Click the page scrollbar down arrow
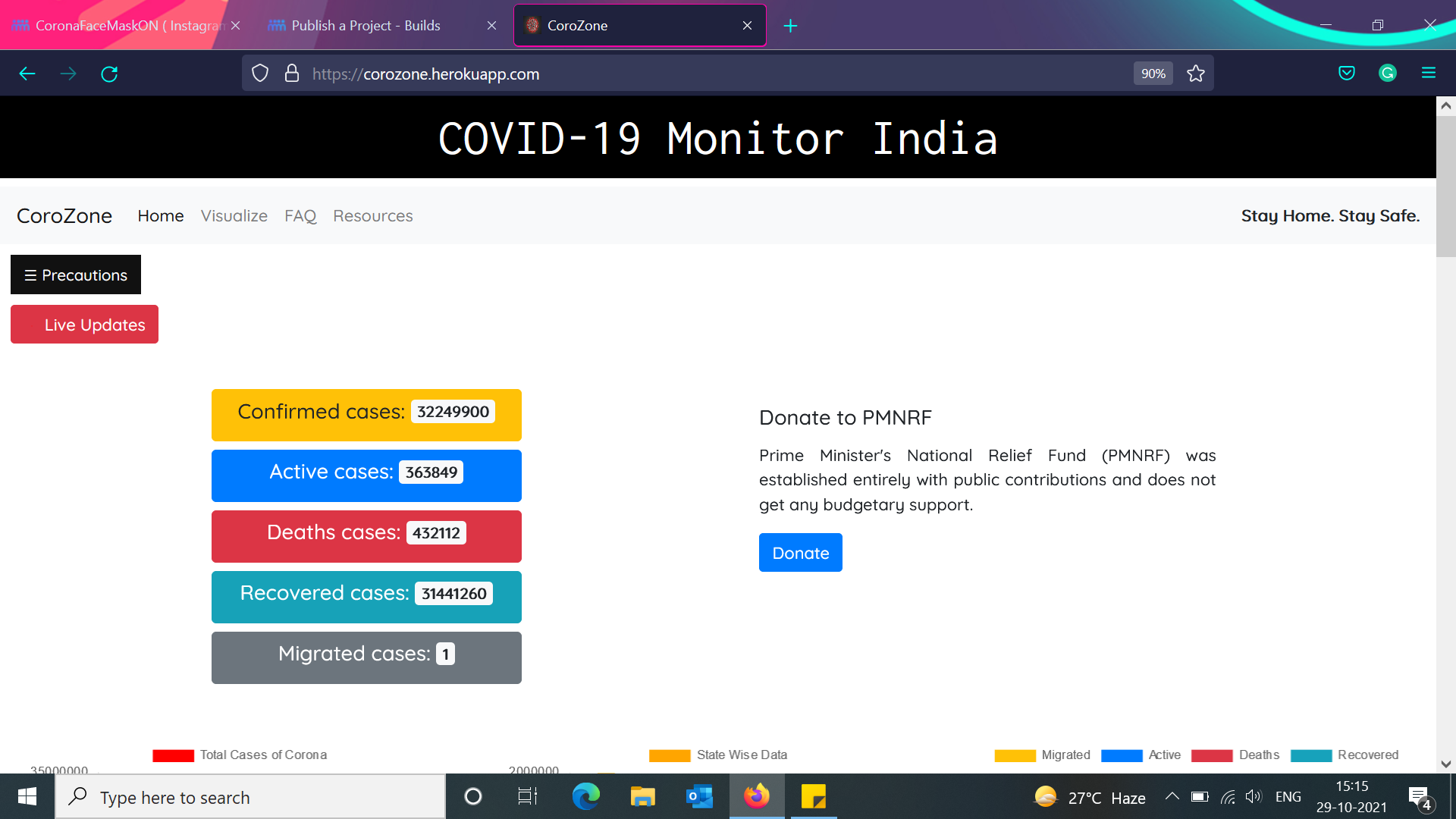Viewport: 1456px width, 819px height. [1446, 764]
